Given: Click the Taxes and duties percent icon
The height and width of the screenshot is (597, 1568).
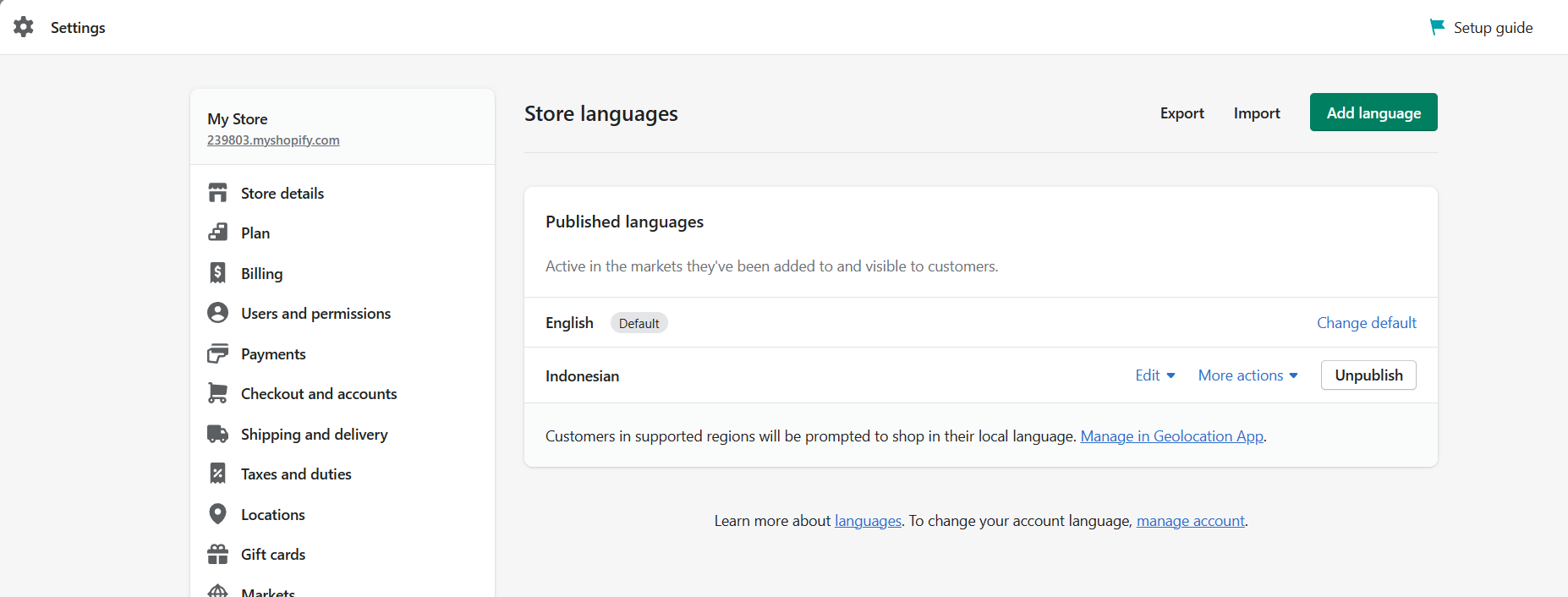Looking at the screenshot, I should 218,474.
